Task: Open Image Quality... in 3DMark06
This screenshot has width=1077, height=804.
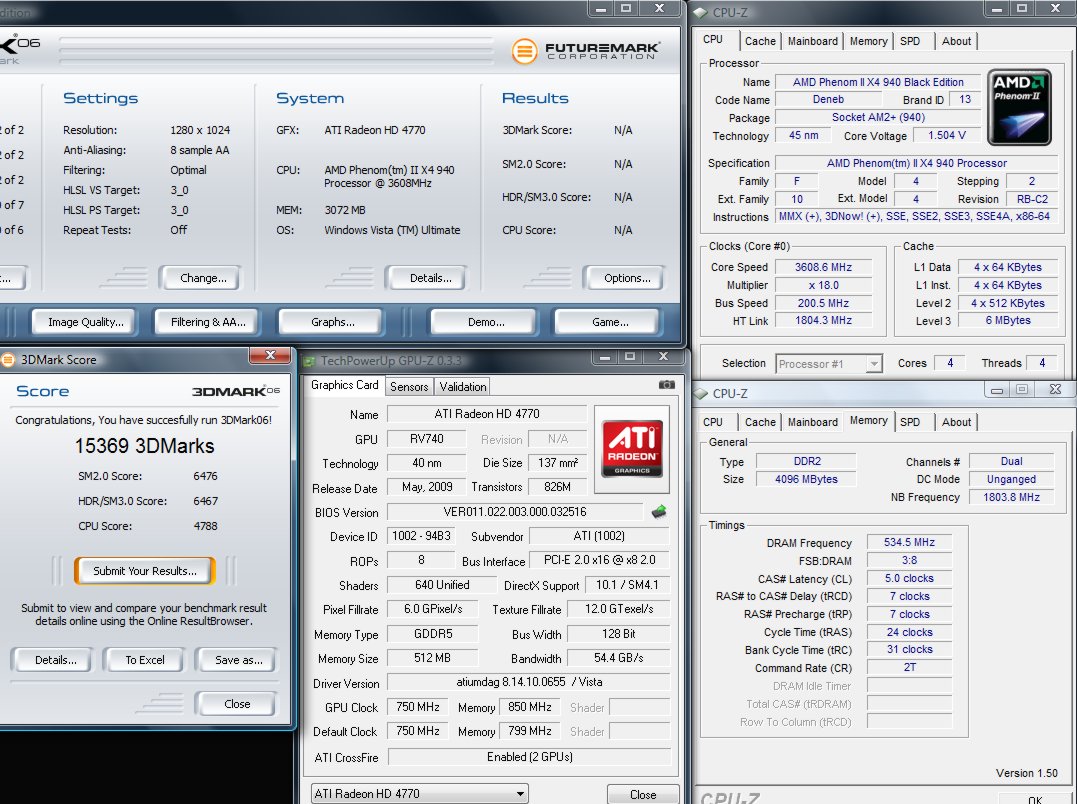Action: point(84,322)
